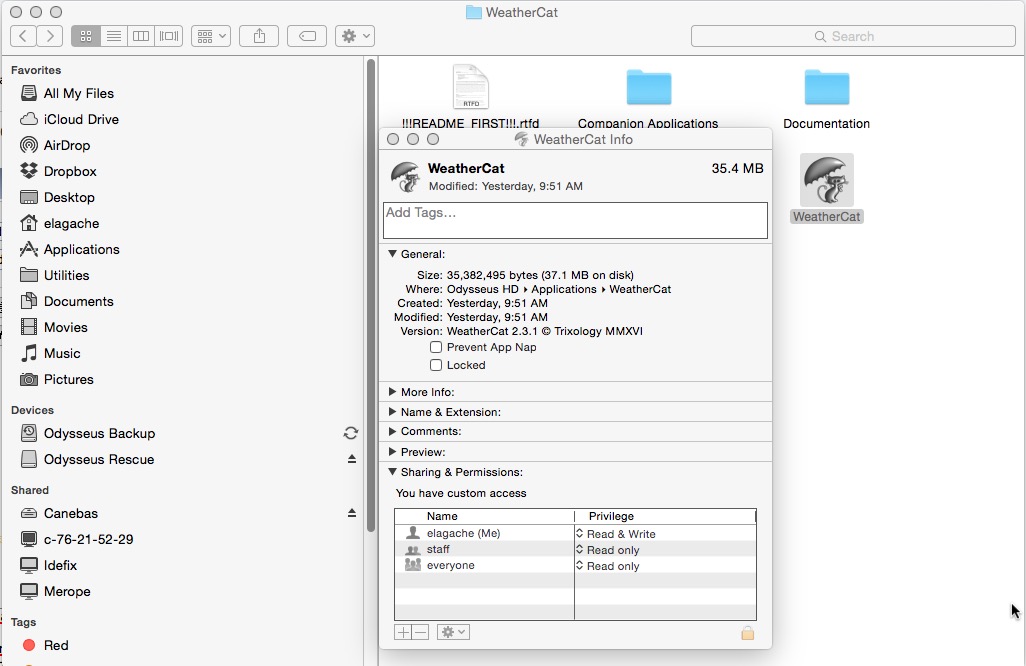
Task: Open iCloud Drive in sidebar
Action: [x=81, y=119]
